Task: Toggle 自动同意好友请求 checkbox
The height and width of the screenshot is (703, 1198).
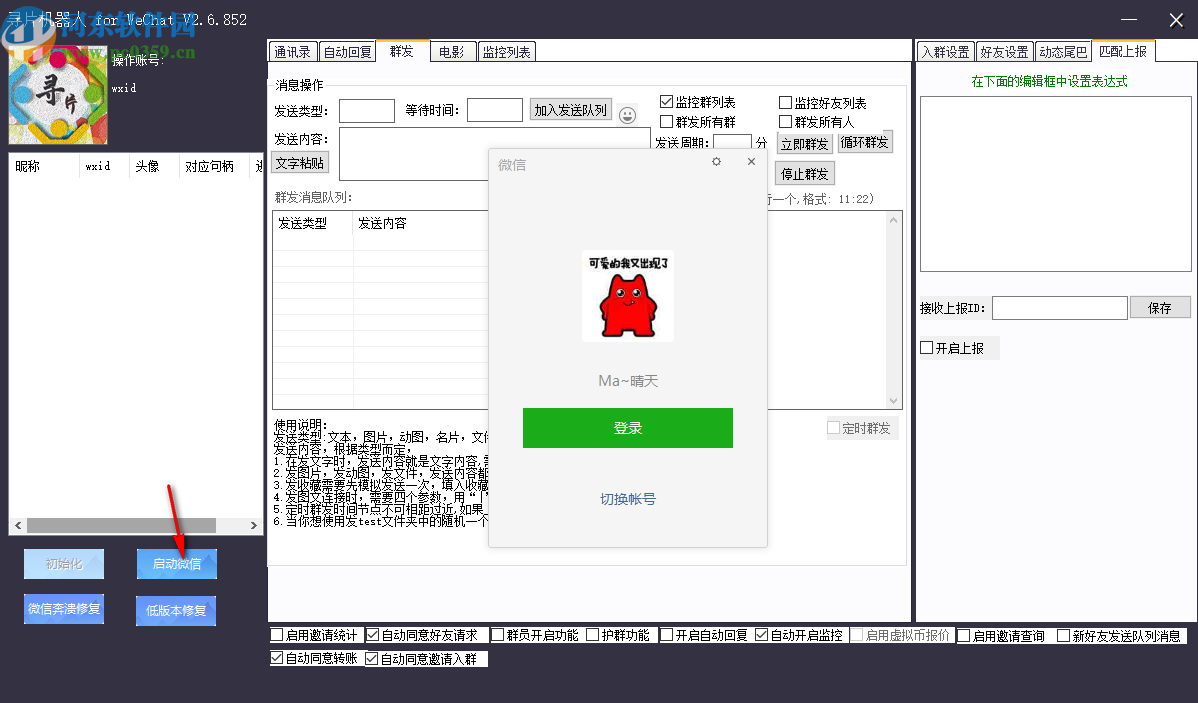Action: 372,635
